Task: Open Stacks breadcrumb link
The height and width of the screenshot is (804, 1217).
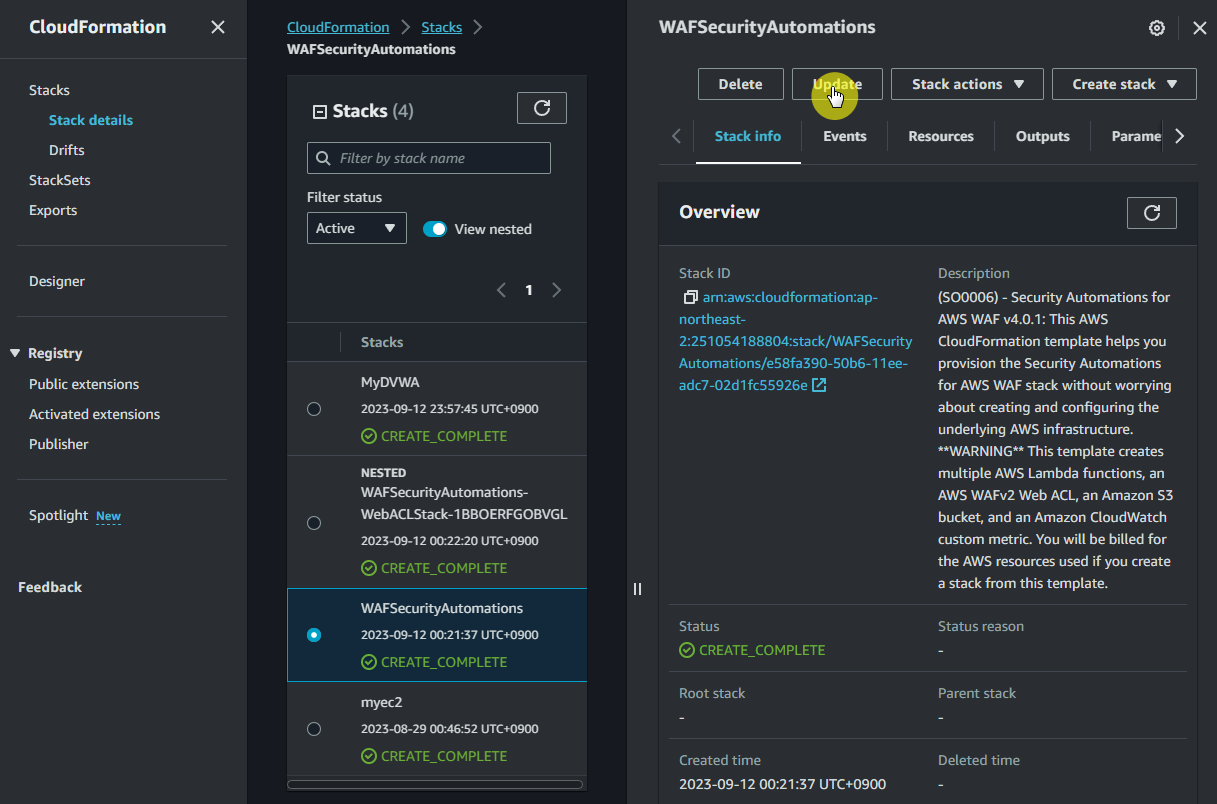Action: (x=442, y=27)
